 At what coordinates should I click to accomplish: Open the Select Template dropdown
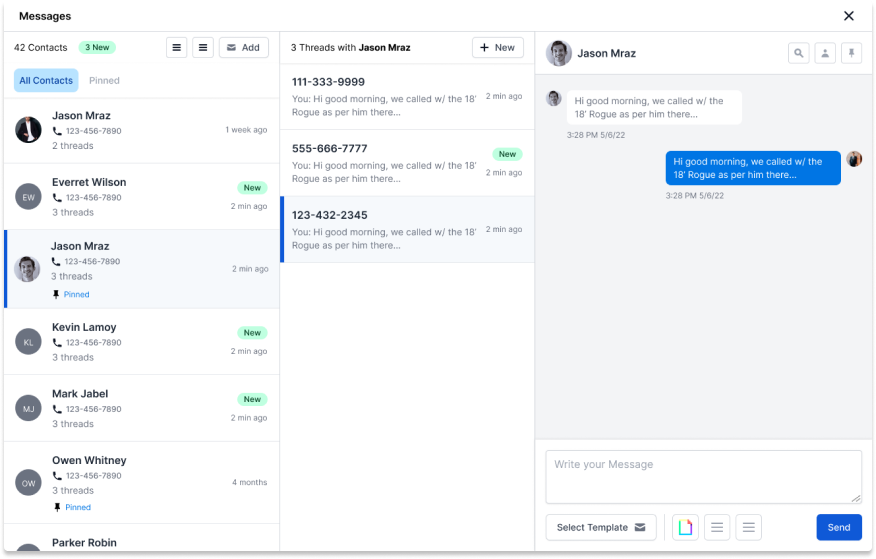pyautogui.click(x=601, y=527)
